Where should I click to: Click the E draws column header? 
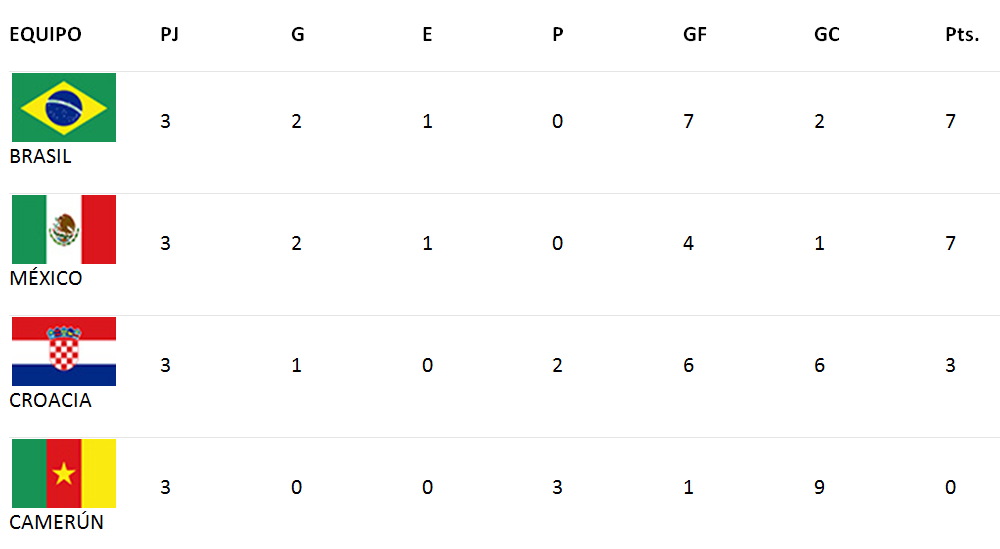pos(427,34)
